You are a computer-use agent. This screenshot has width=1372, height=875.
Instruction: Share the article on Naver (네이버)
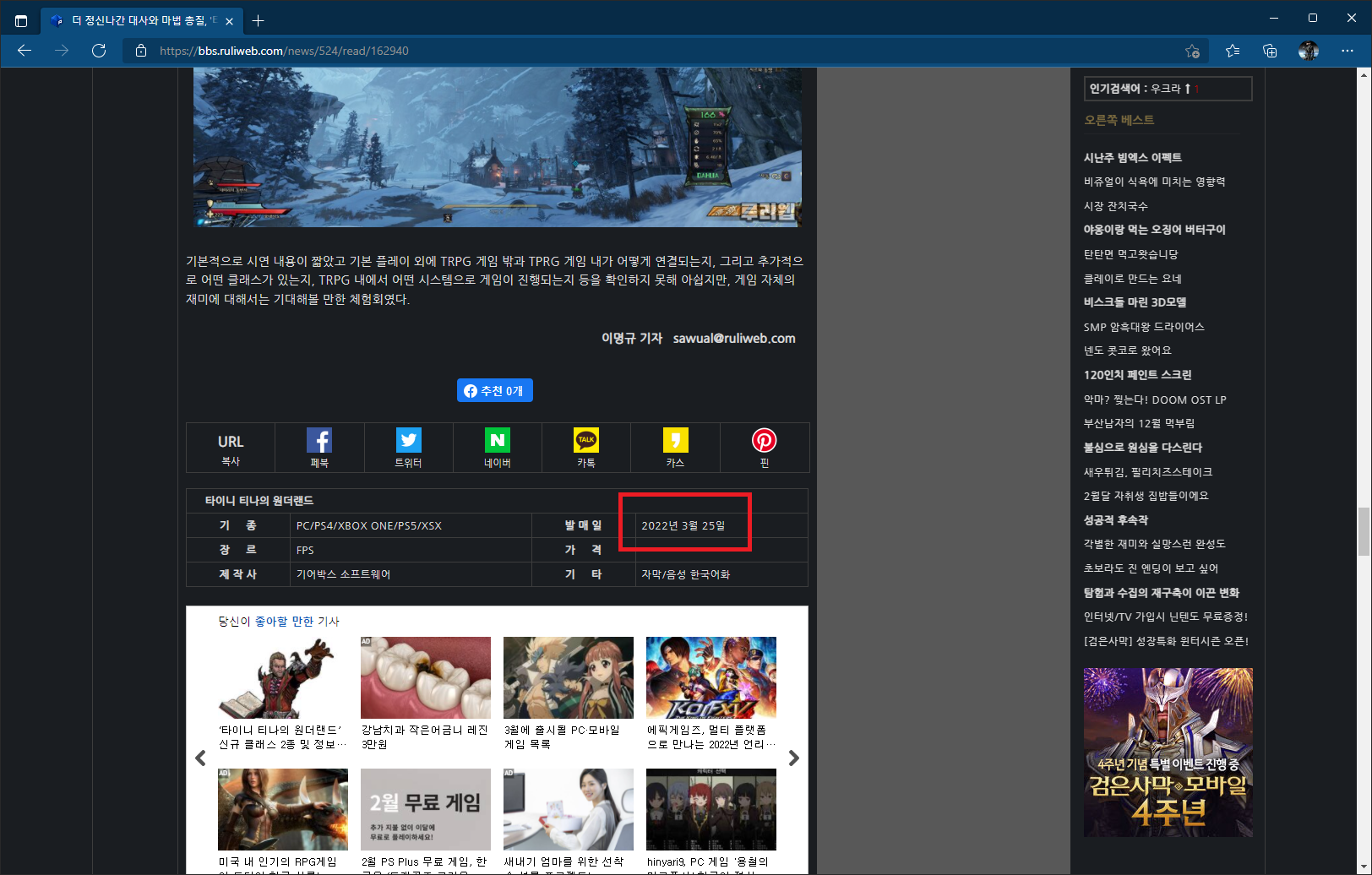tap(498, 448)
